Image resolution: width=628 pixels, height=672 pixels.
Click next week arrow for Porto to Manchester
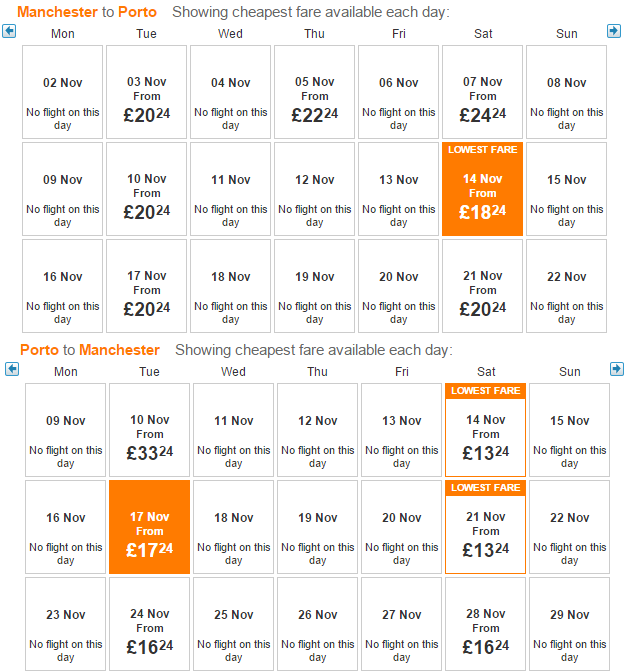pos(617,369)
